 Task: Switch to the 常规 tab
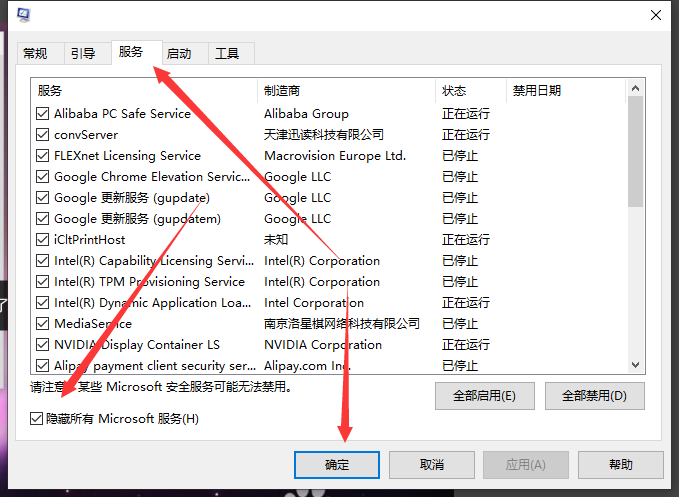click(x=35, y=54)
